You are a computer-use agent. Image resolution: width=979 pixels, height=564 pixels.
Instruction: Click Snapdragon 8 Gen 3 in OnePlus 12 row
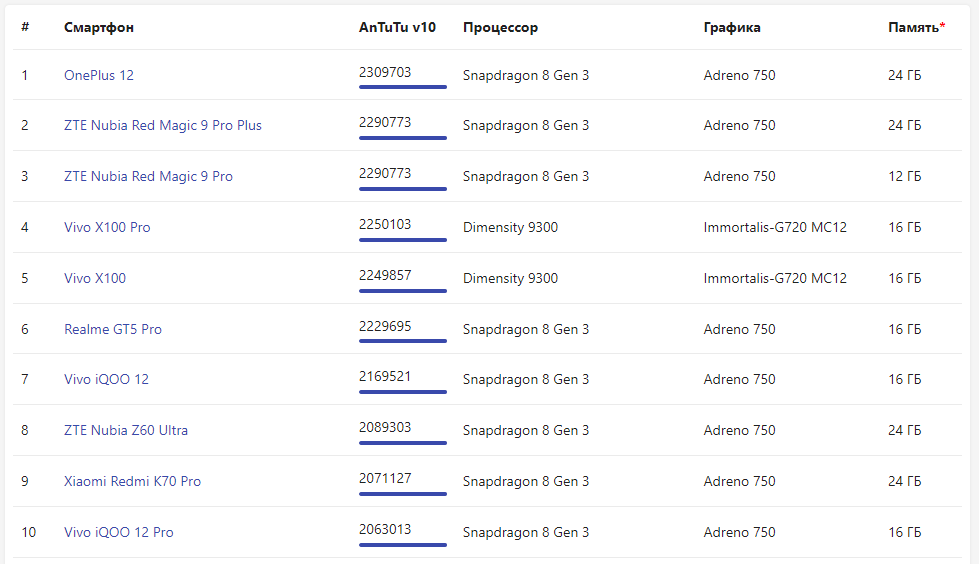pos(526,75)
